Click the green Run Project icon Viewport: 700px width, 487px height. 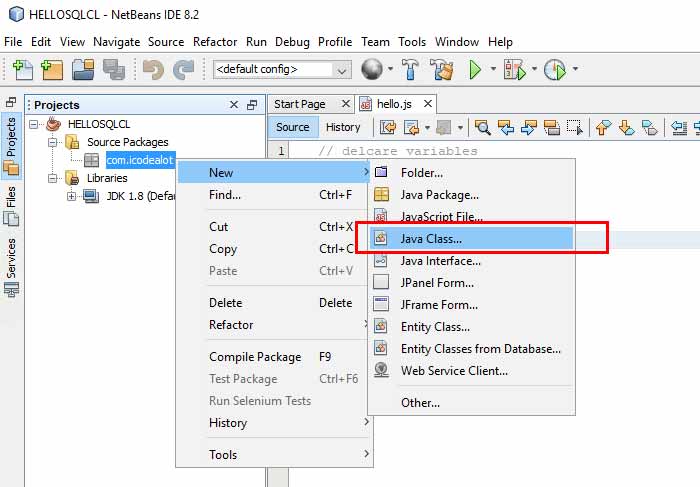475,69
